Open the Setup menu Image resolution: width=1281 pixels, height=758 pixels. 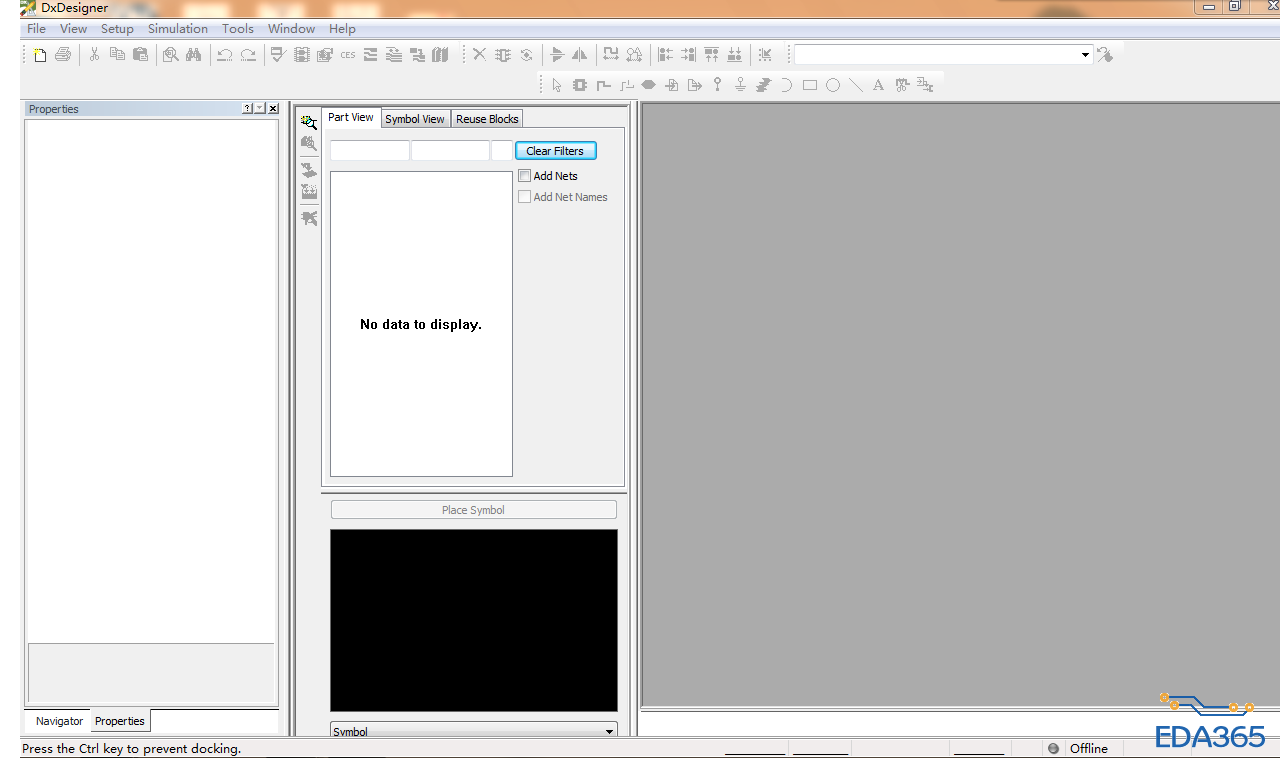[x=117, y=29]
